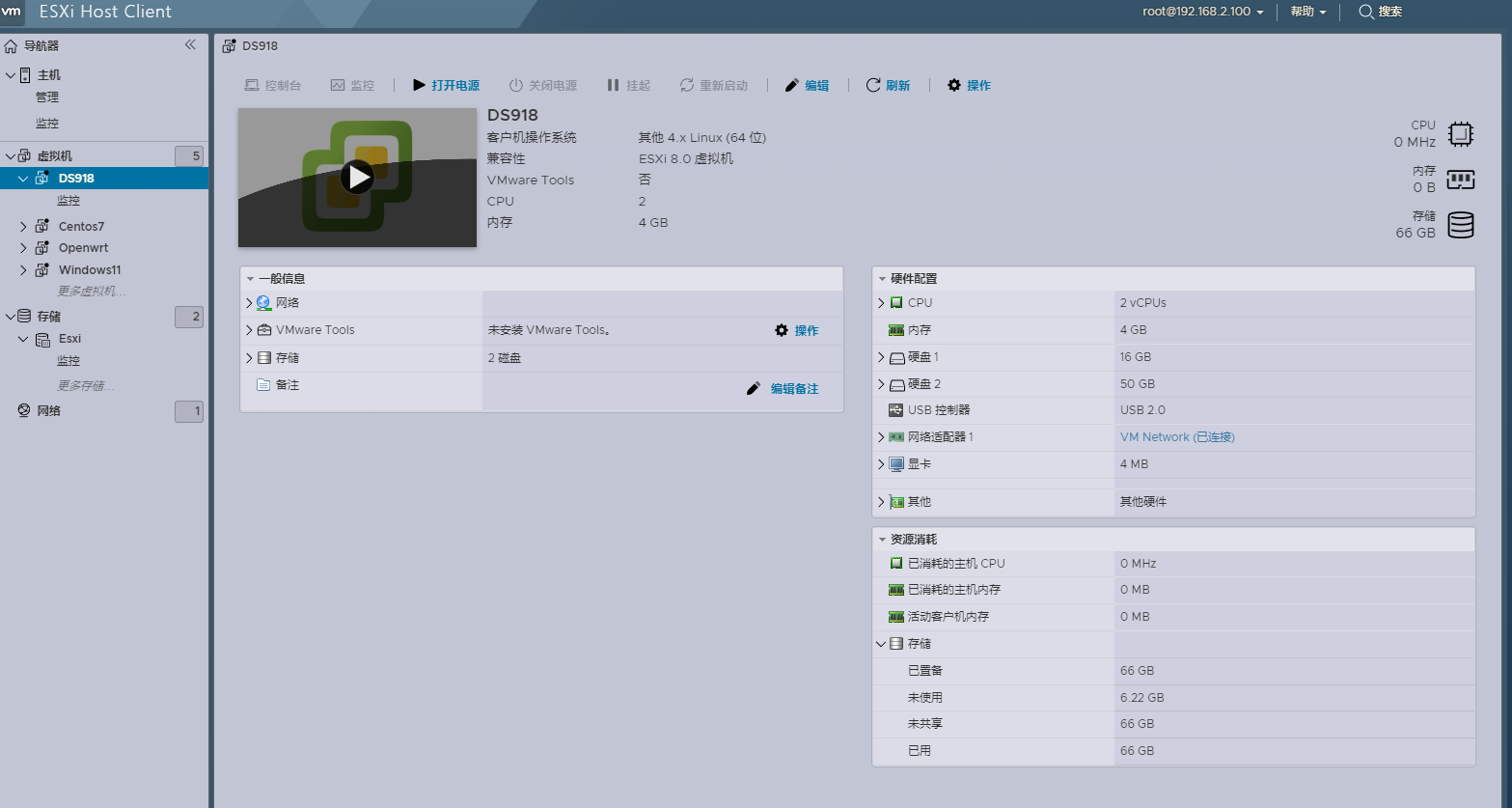
Task: Edit the note using the 编辑备注 pencil icon
Action: click(755, 388)
